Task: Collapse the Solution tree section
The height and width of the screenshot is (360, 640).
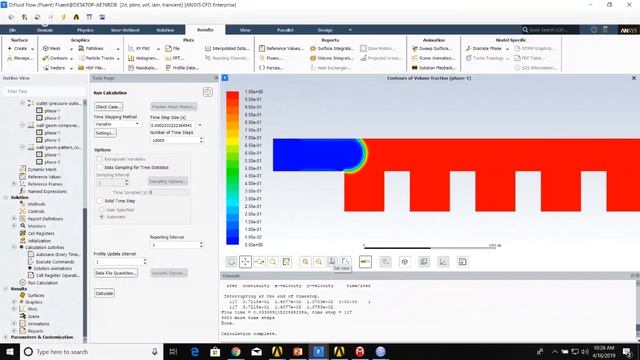Action: 6,197
